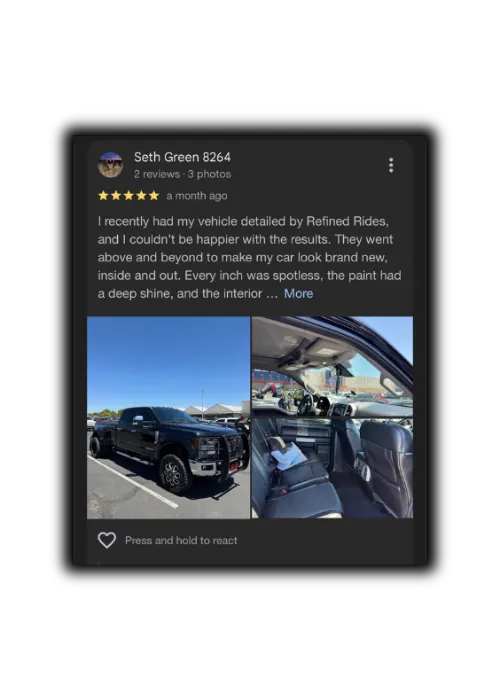Expand the review with More link
Viewport: 500px width, 700px height.
[298, 294]
